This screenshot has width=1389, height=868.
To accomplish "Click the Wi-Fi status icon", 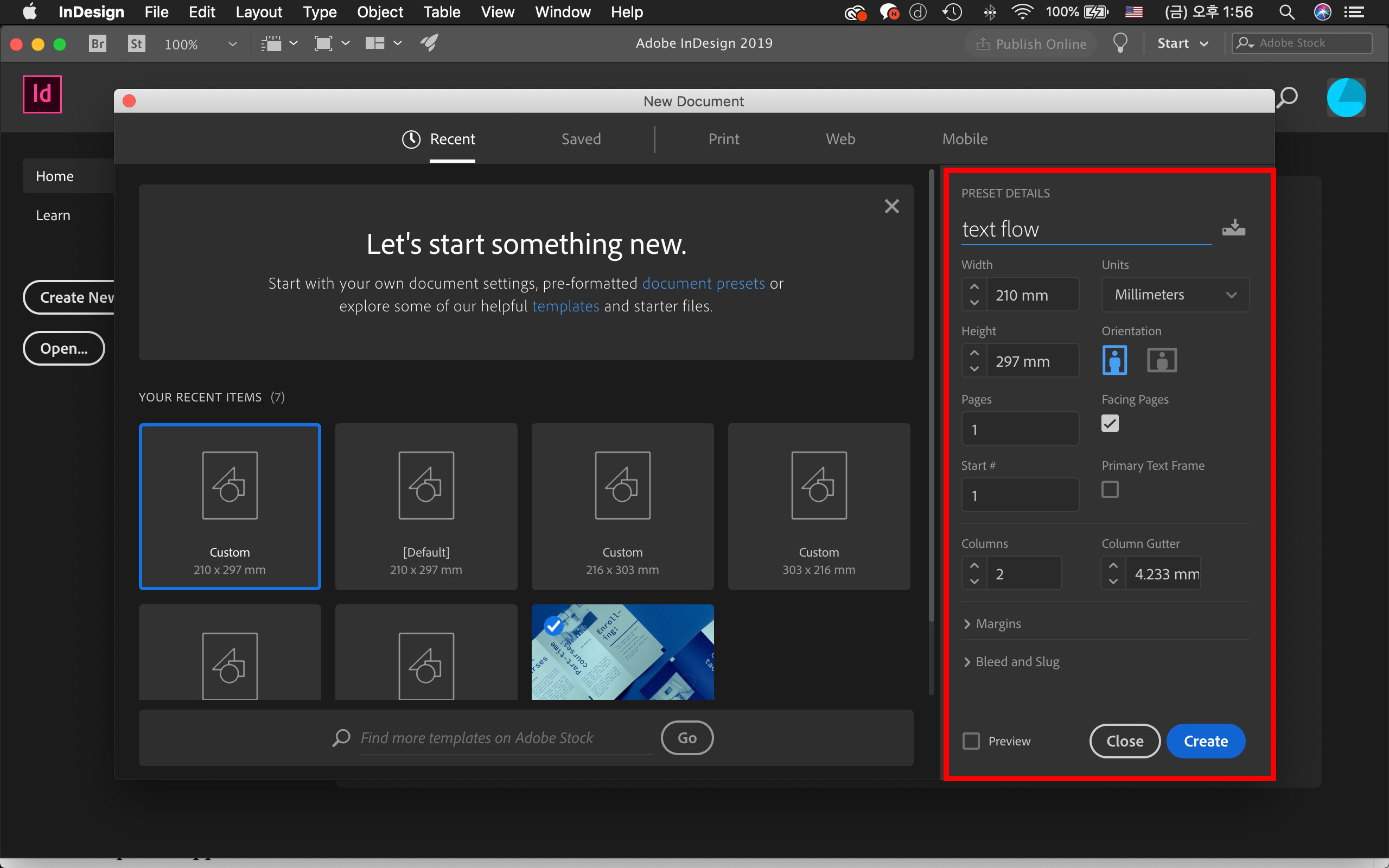I will 1022,12.
